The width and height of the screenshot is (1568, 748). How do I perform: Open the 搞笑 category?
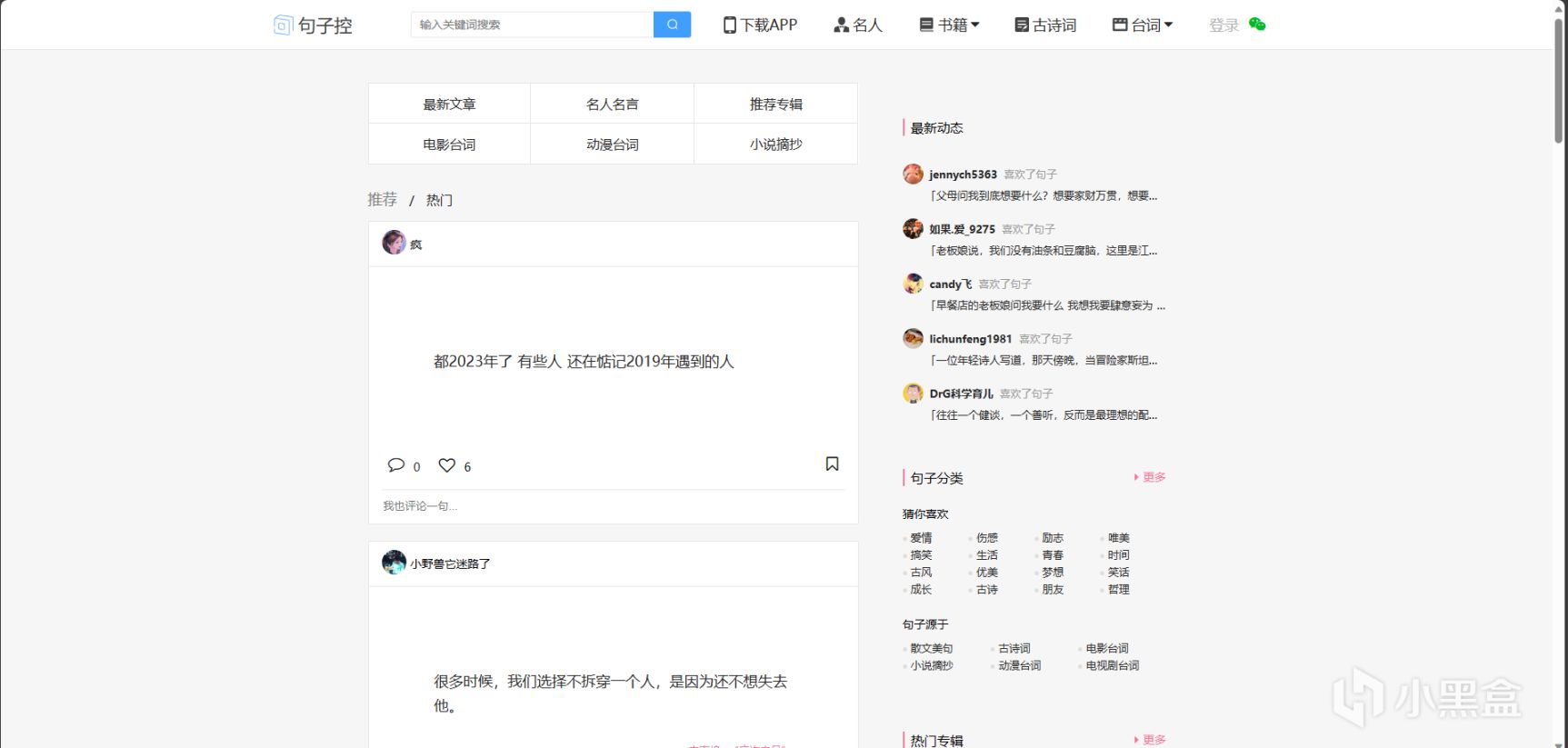(x=921, y=555)
